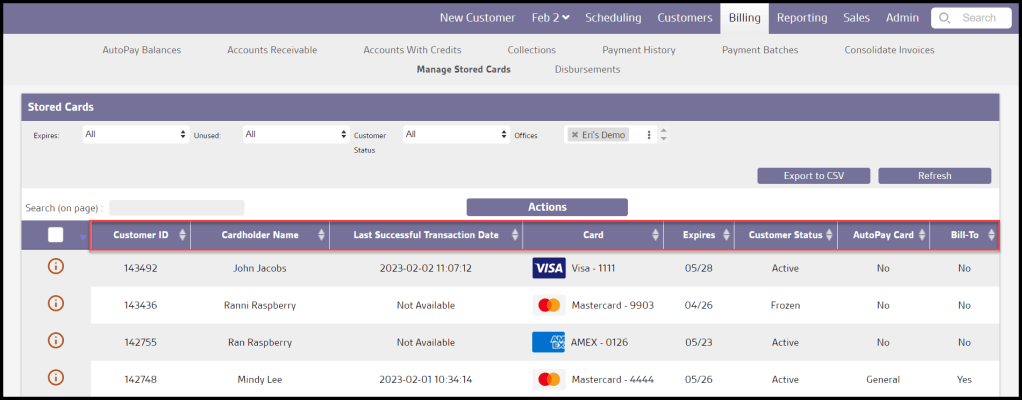Click info icon for John Jacobs row

tap(56, 267)
